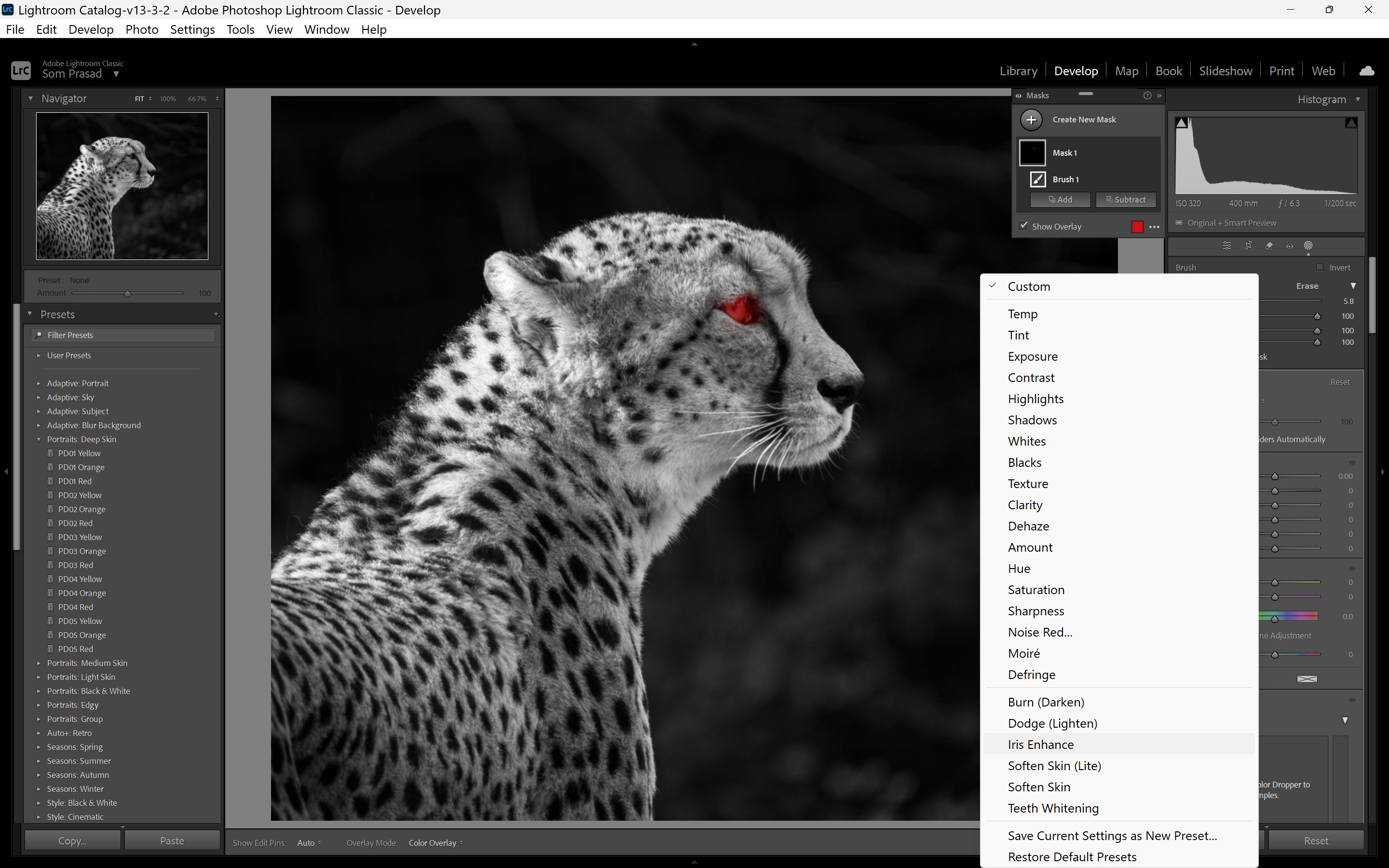Viewport: 1389px width, 868px height.
Task: Collapse the Navigator panel triangle
Action: click(30, 98)
